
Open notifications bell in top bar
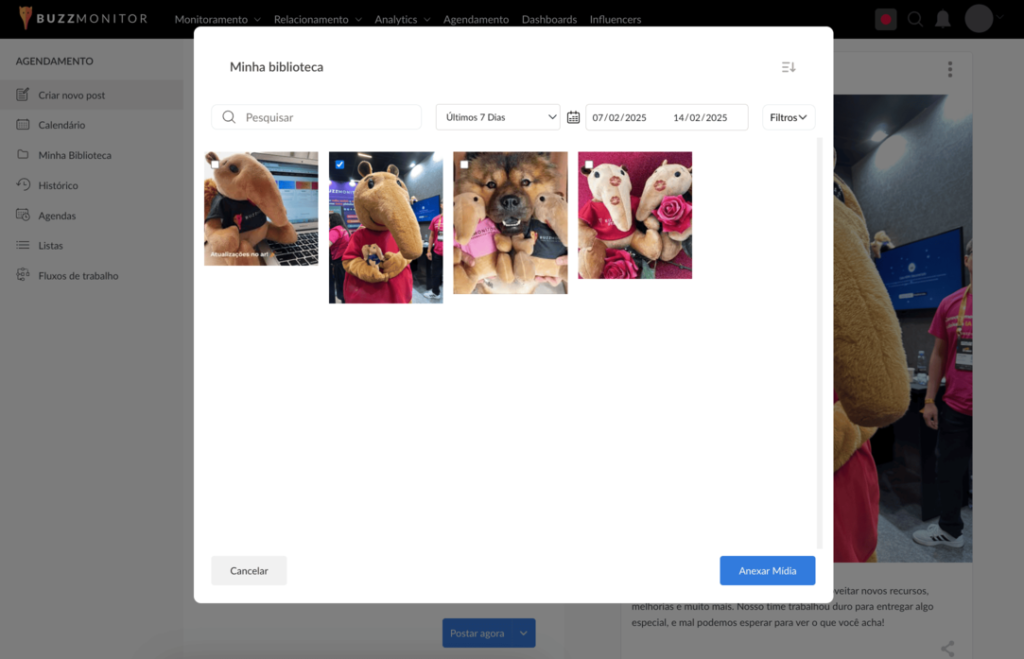942,19
